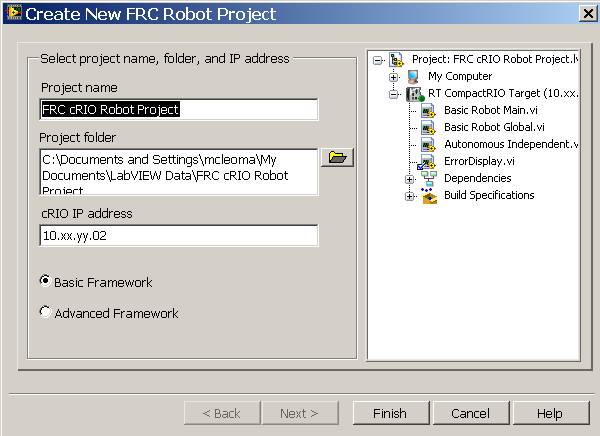Click the folder browse icon beside Project folder
The width and height of the screenshot is (600, 436).
[x=337, y=157]
